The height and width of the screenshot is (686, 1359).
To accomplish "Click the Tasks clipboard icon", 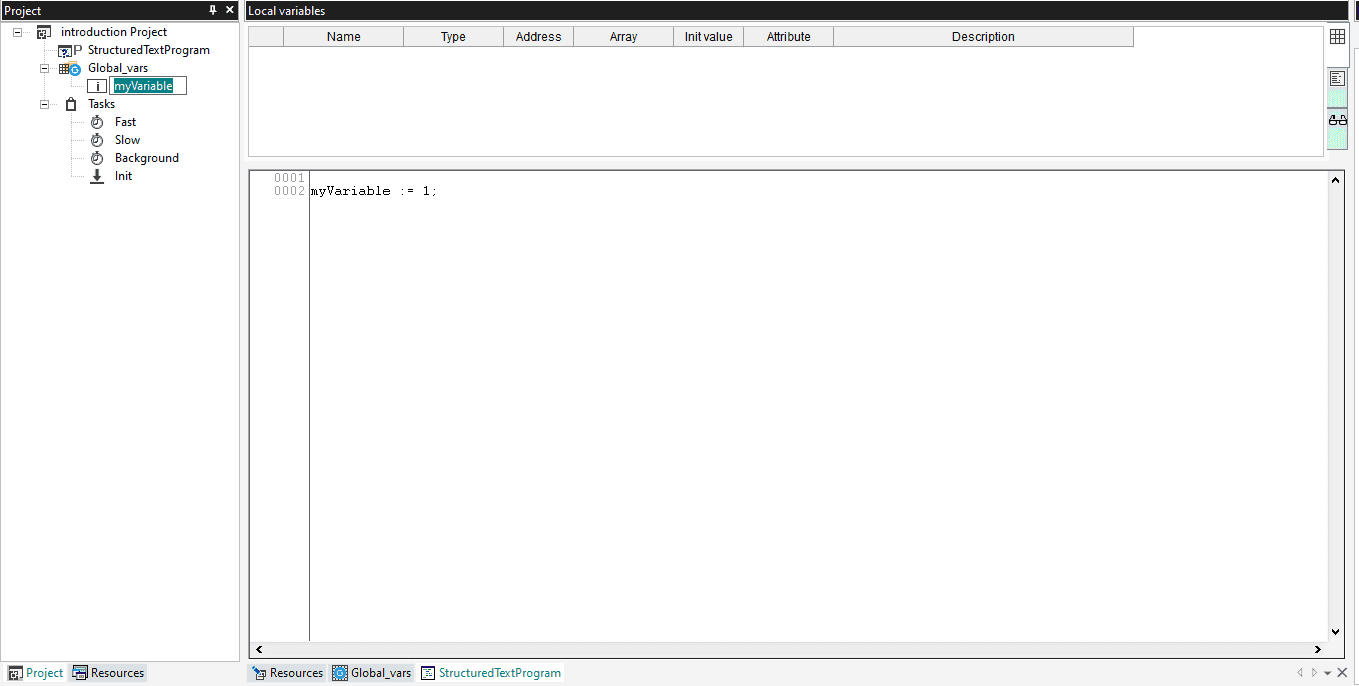I will coord(71,104).
